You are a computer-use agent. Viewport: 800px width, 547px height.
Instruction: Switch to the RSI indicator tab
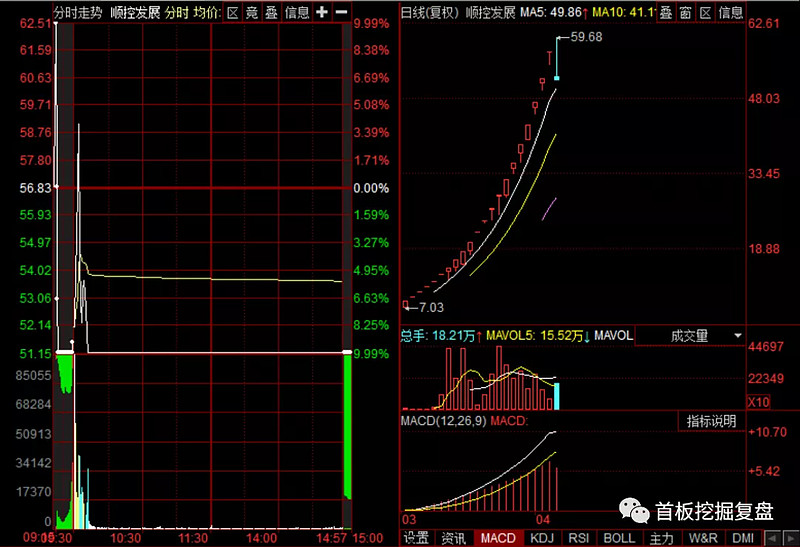point(579,538)
